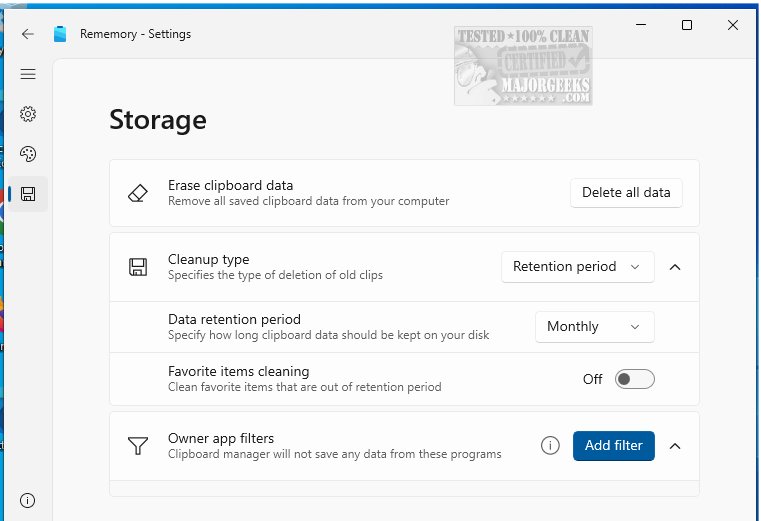Screen dimensions: 761x521
Task: Click the Add filter button
Action: [x=613, y=446]
